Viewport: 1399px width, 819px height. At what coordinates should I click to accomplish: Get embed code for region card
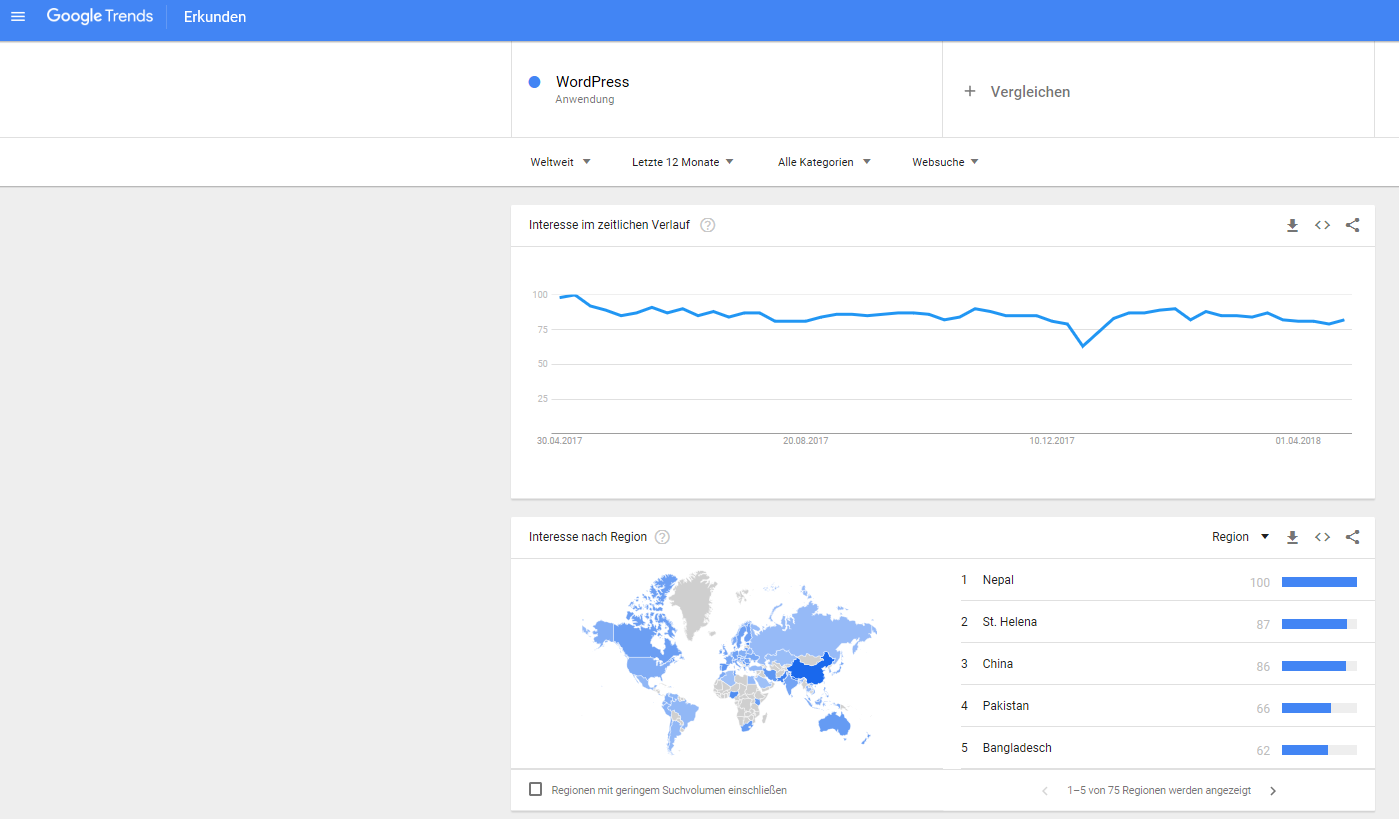[1322, 537]
